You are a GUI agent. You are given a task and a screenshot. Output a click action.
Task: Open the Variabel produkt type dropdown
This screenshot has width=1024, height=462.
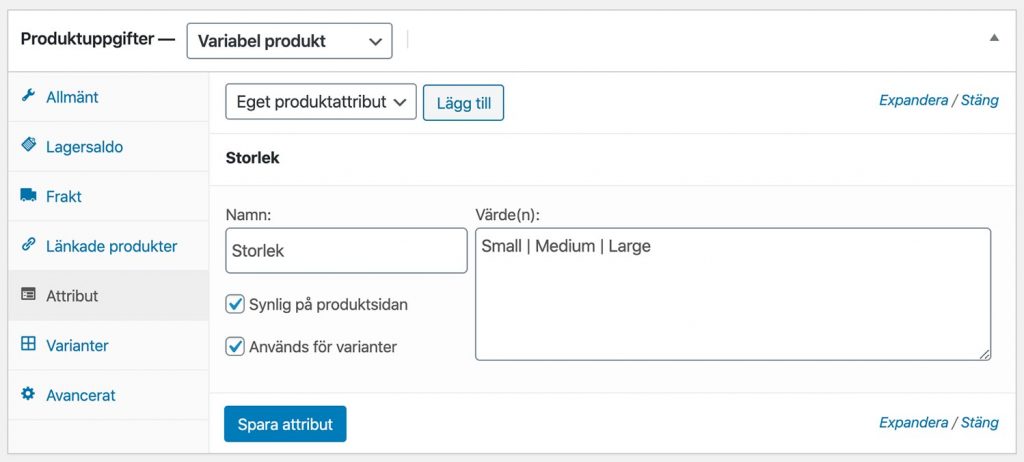point(289,41)
